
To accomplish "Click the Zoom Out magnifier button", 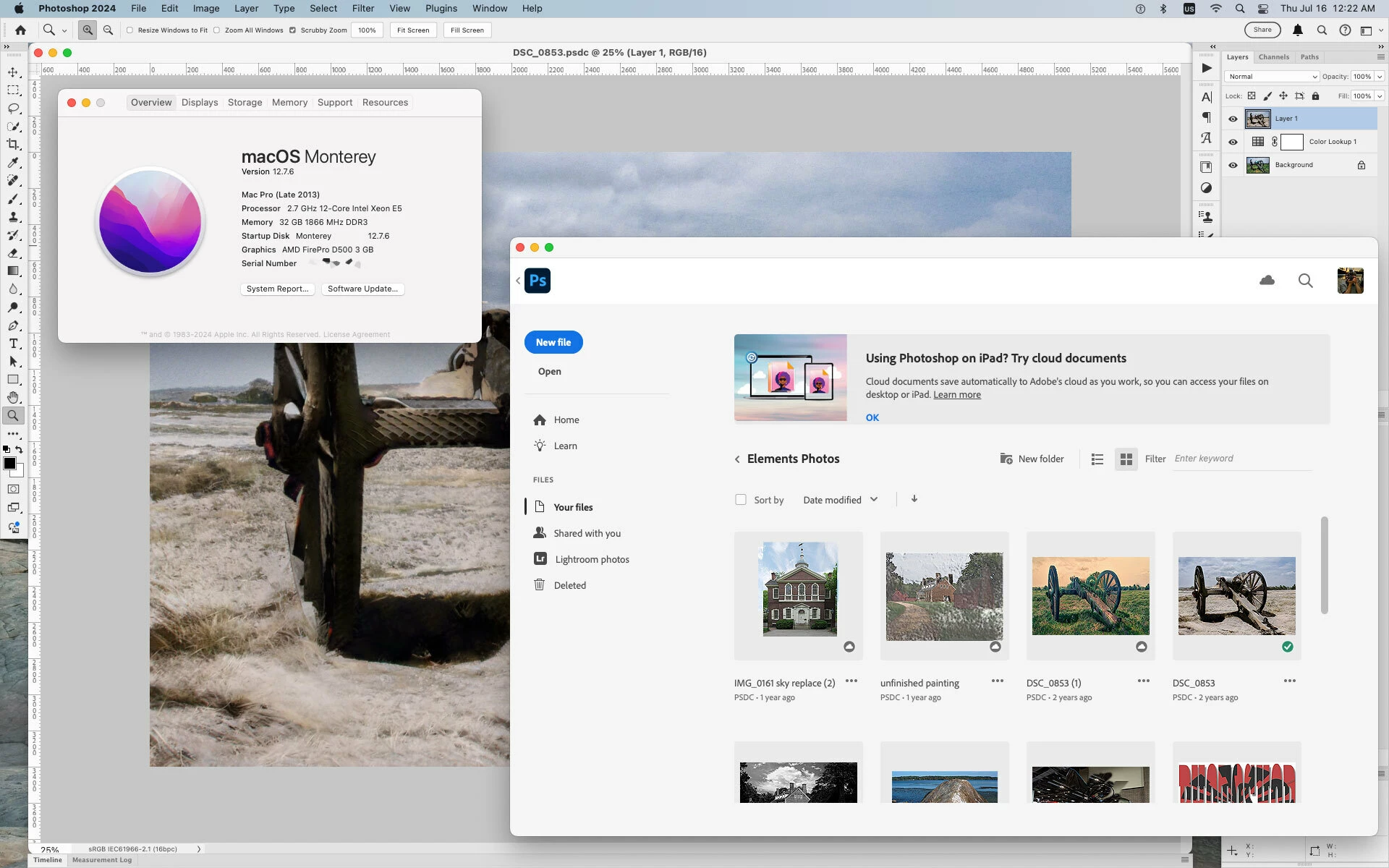I will coord(108,30).
